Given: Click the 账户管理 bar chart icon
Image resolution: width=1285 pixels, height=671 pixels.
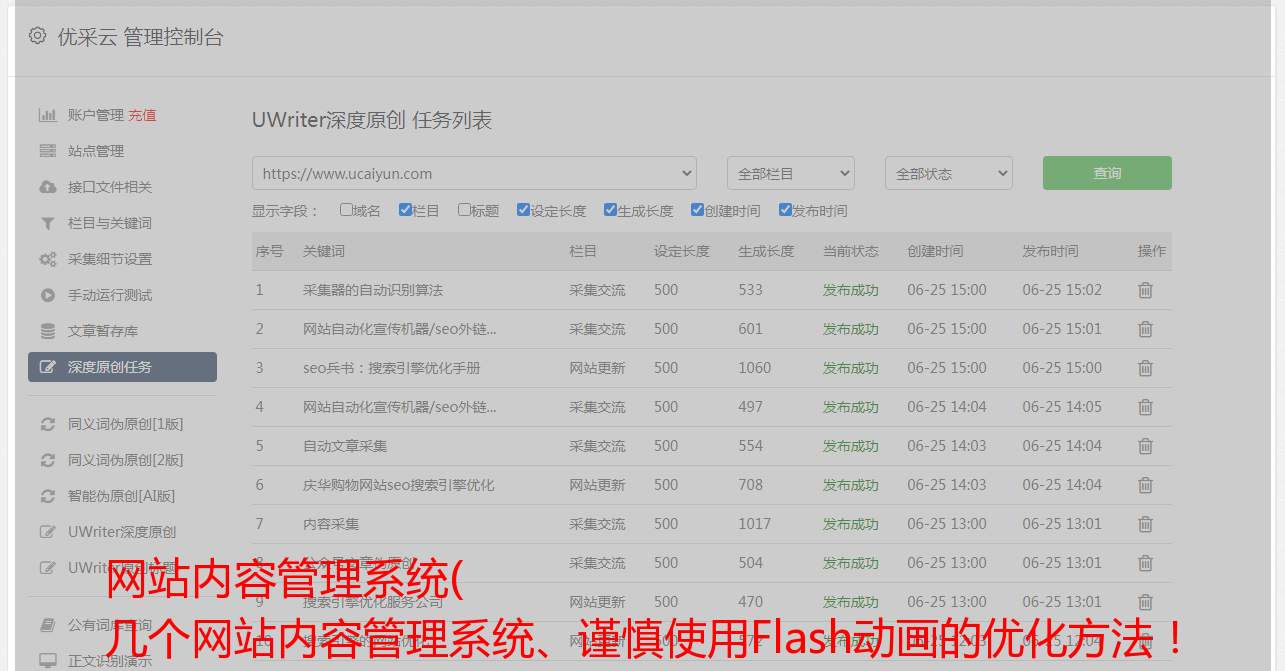Looking at the screenshot, I should pyautogui.click(x=47, y=115).
